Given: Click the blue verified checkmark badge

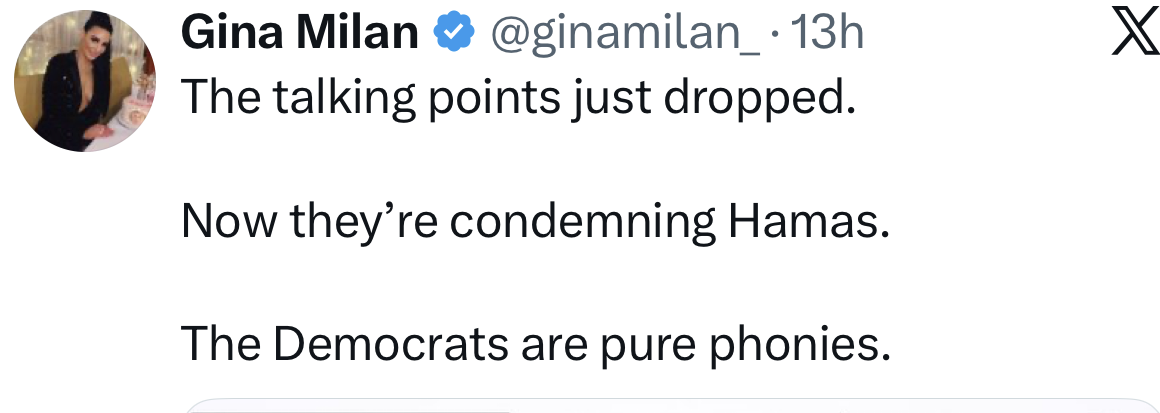Looking at the screenshot, I should [x=452, y=35].
